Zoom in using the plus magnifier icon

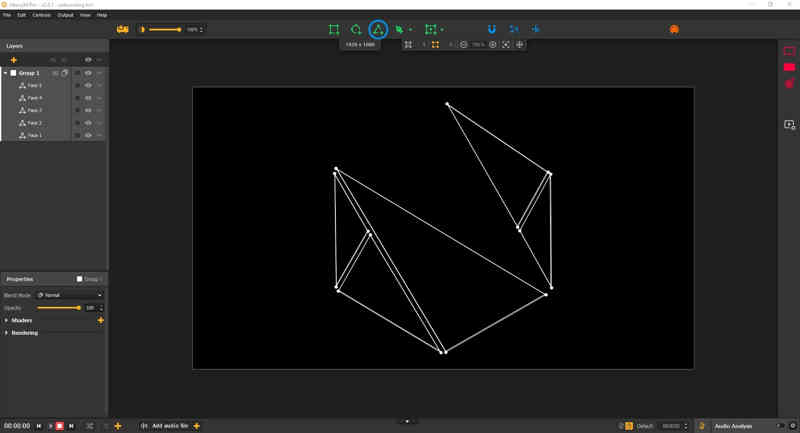tap(493, 45)
